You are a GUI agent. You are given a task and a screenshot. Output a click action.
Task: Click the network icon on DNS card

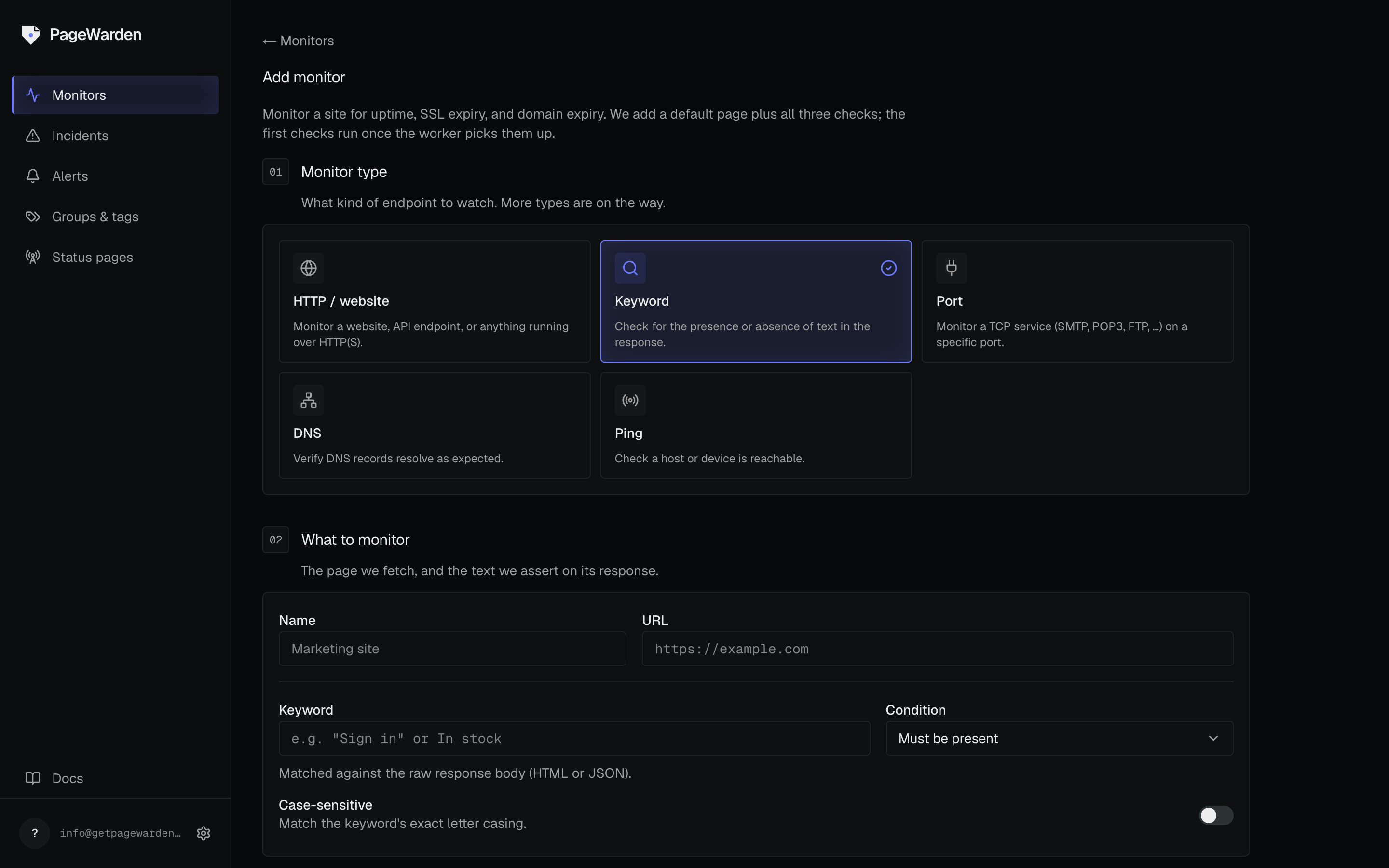tap(309, 400)
